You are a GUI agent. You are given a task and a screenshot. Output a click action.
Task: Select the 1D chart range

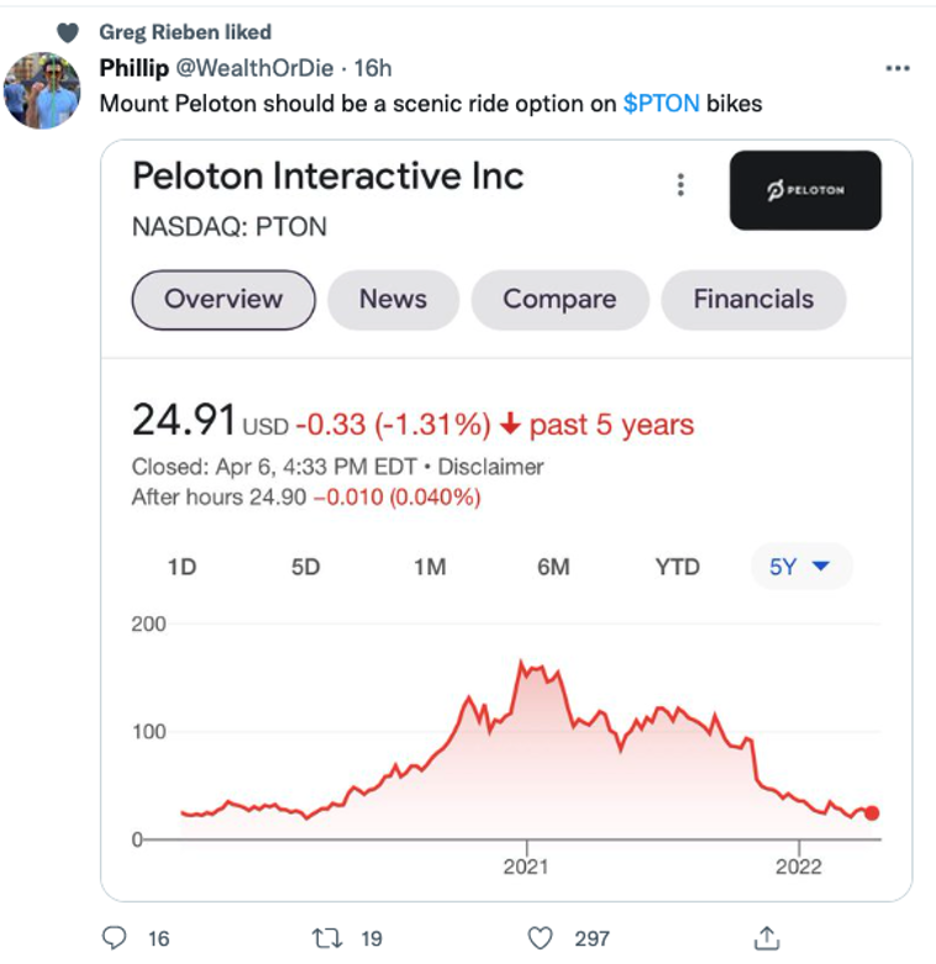tap(182, 567)
